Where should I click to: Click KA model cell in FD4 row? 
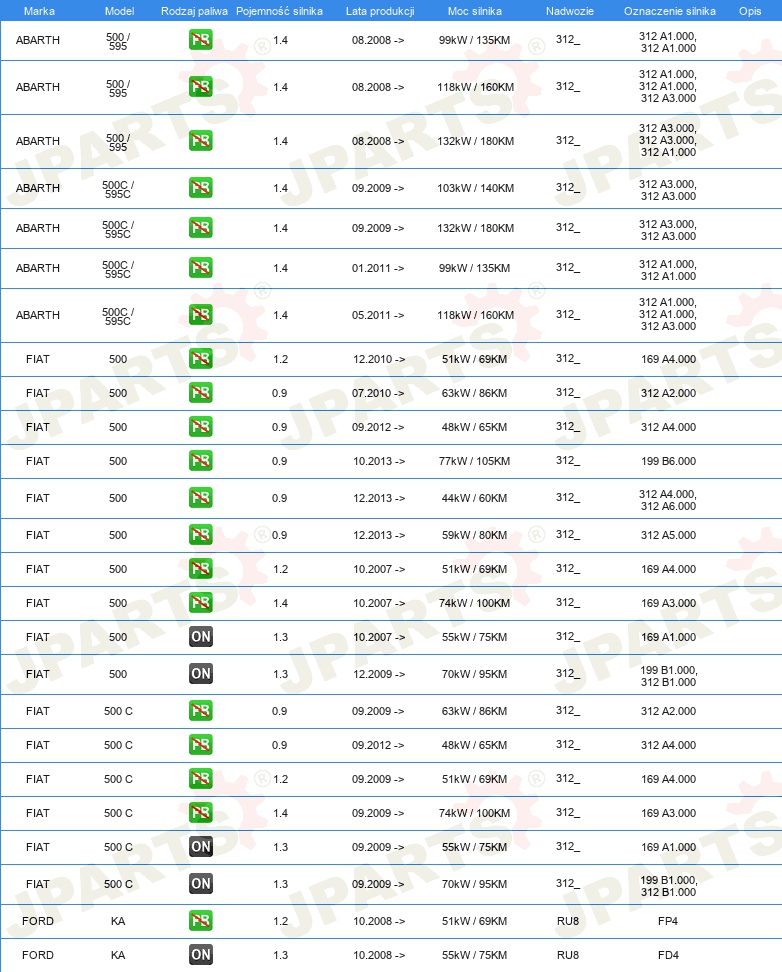(118, 955)
